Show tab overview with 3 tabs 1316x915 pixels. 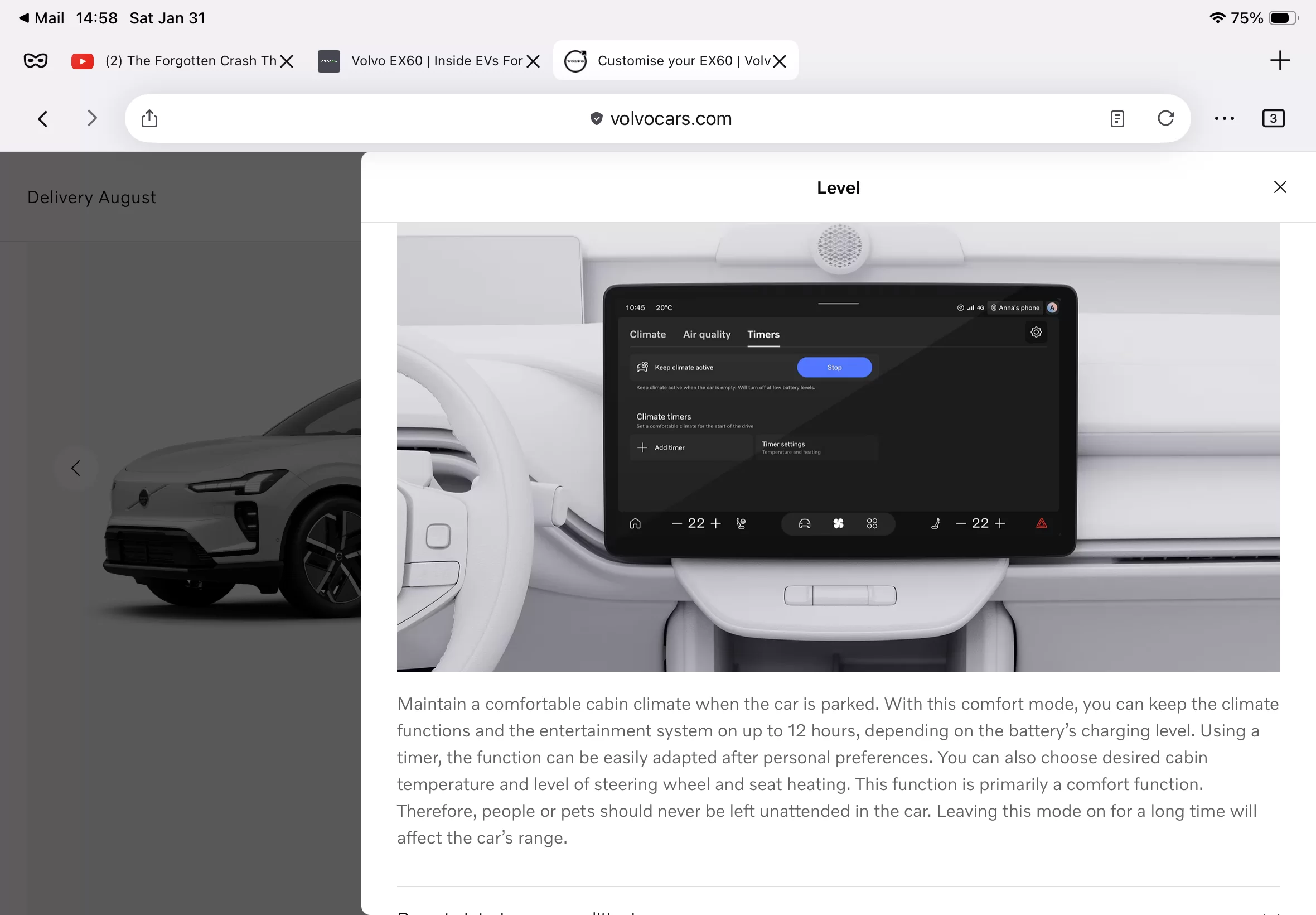coord(1273,119)
